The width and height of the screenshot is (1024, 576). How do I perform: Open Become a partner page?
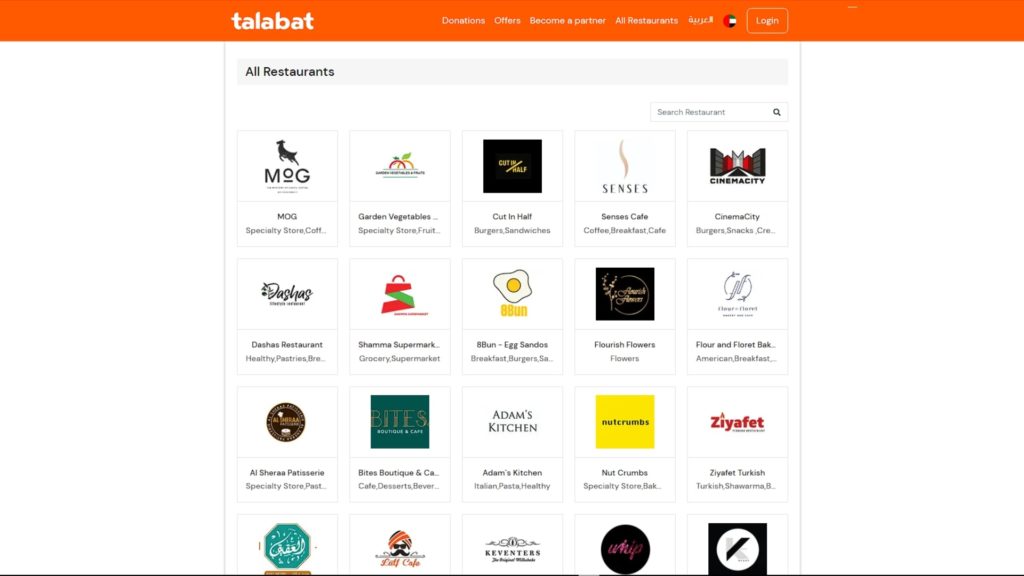coord(568,21)
